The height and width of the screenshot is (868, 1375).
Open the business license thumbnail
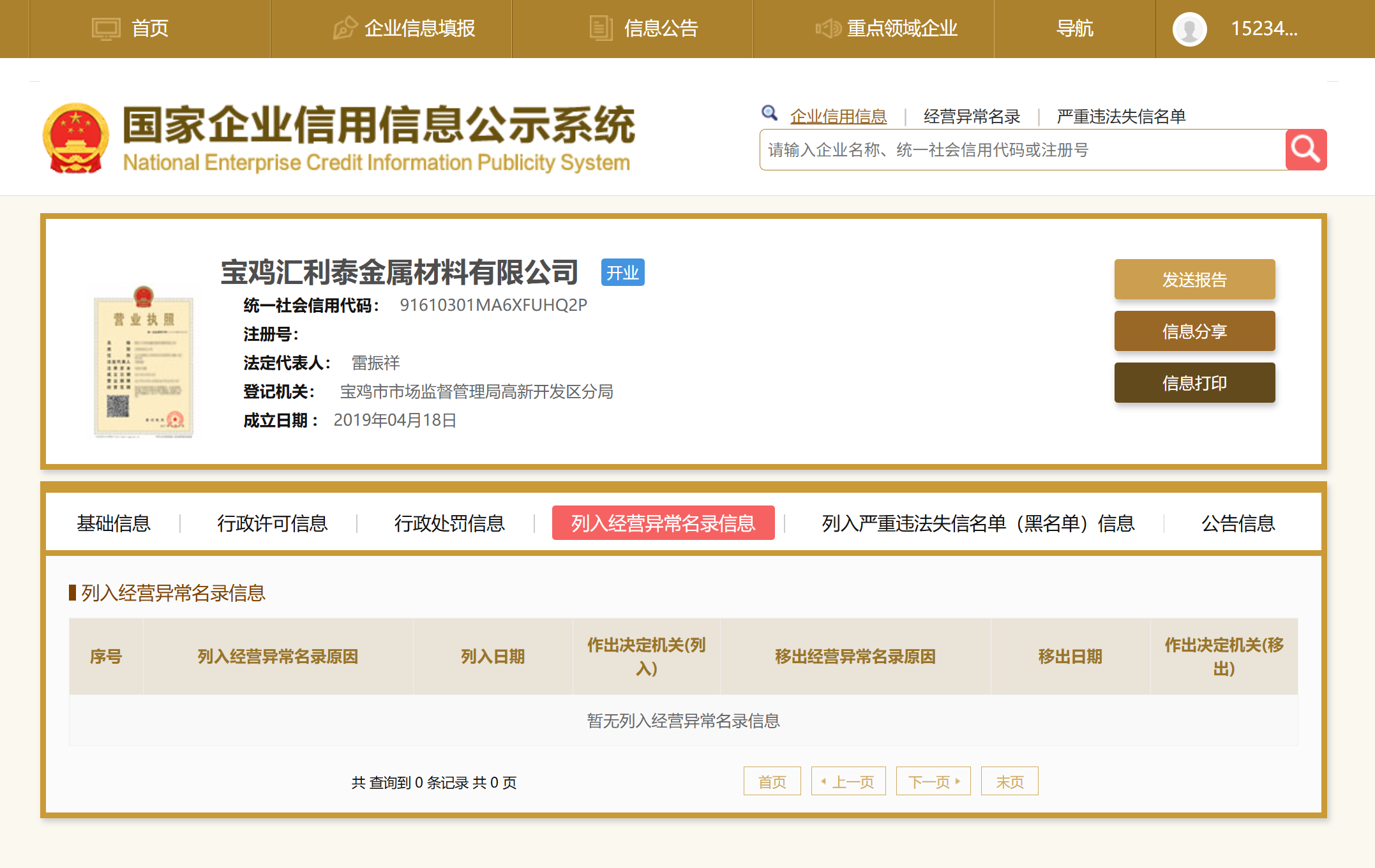point(144,362)
